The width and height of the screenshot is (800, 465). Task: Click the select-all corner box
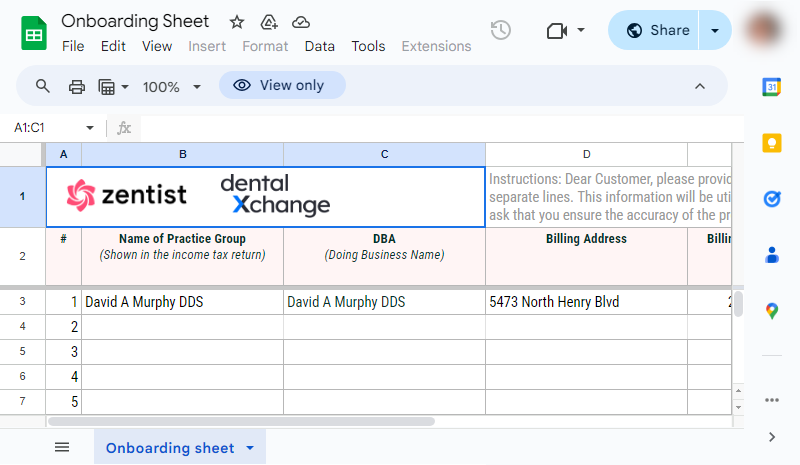click(22, 154)
